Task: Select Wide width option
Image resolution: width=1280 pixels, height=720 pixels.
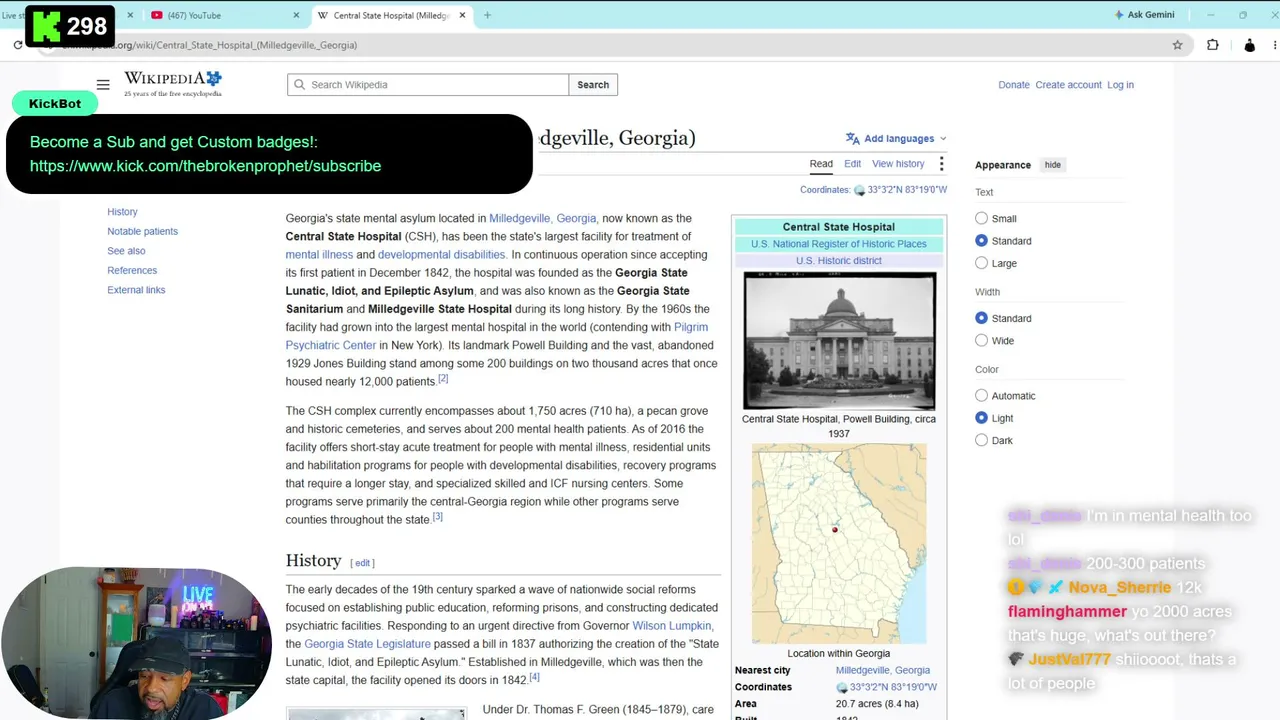Action: point(981,341)
